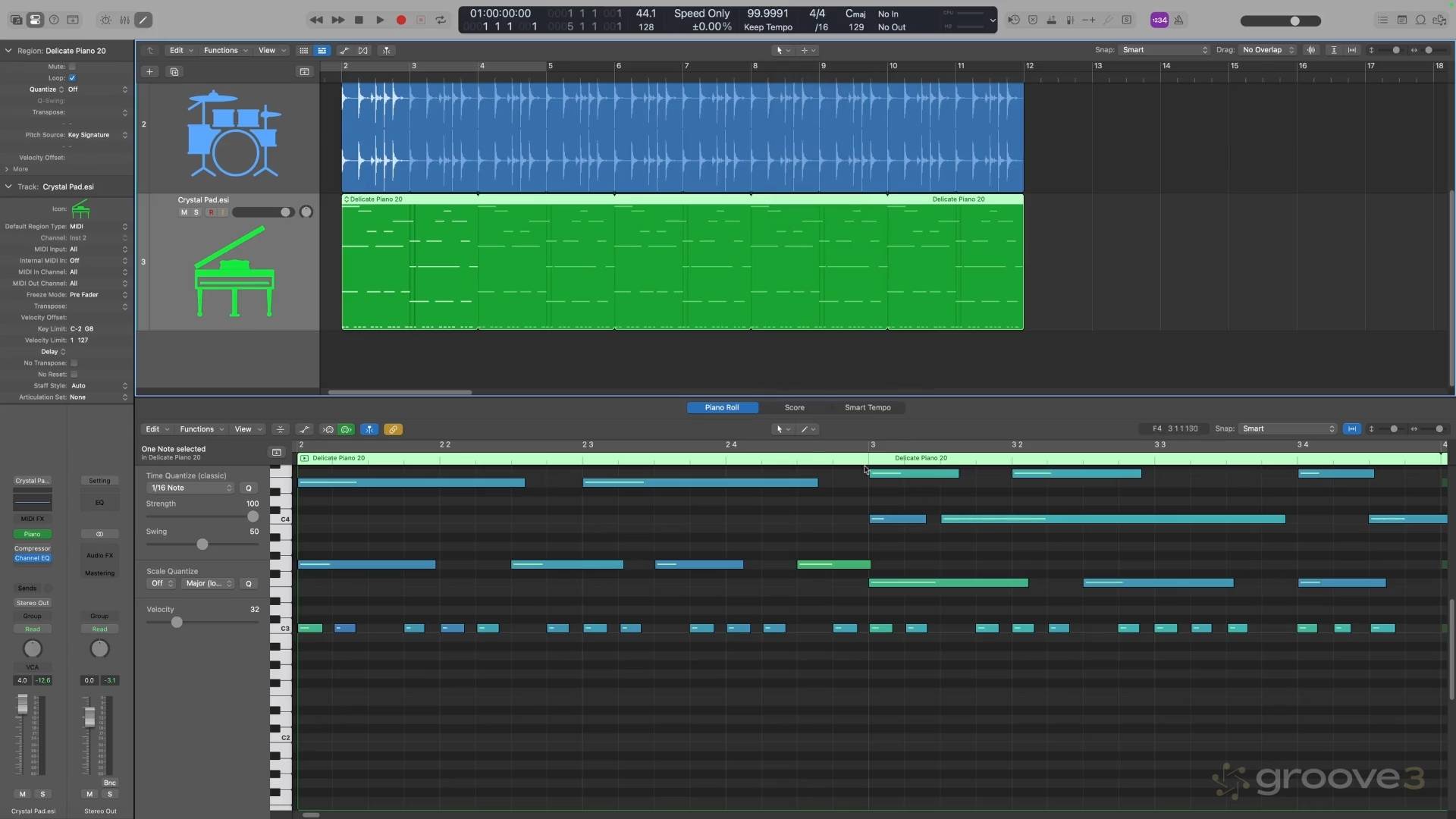Click the Scale Quantize Q button
This screenshot has width=1456, height=819.
click(249, 584)
